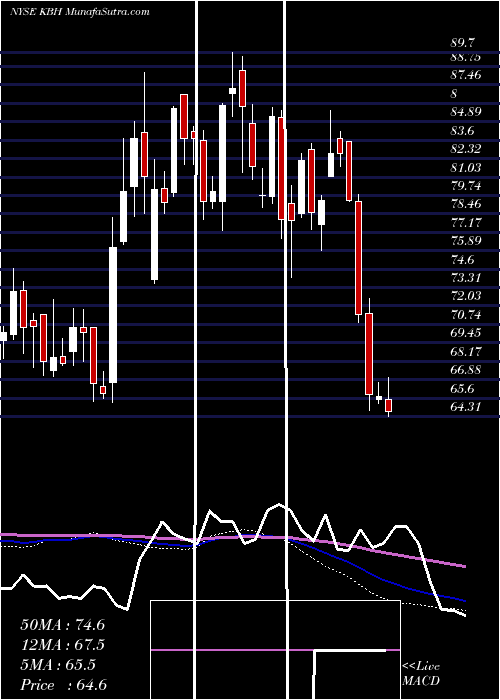Click the 65.6 price level label

point(463,388)
